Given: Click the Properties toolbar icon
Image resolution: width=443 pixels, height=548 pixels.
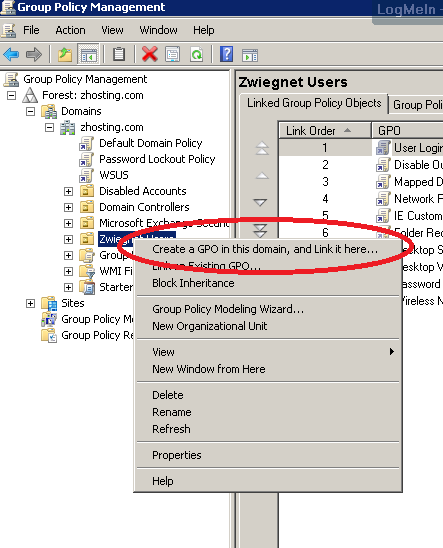Looking at the screenshot, I should 173,55.
